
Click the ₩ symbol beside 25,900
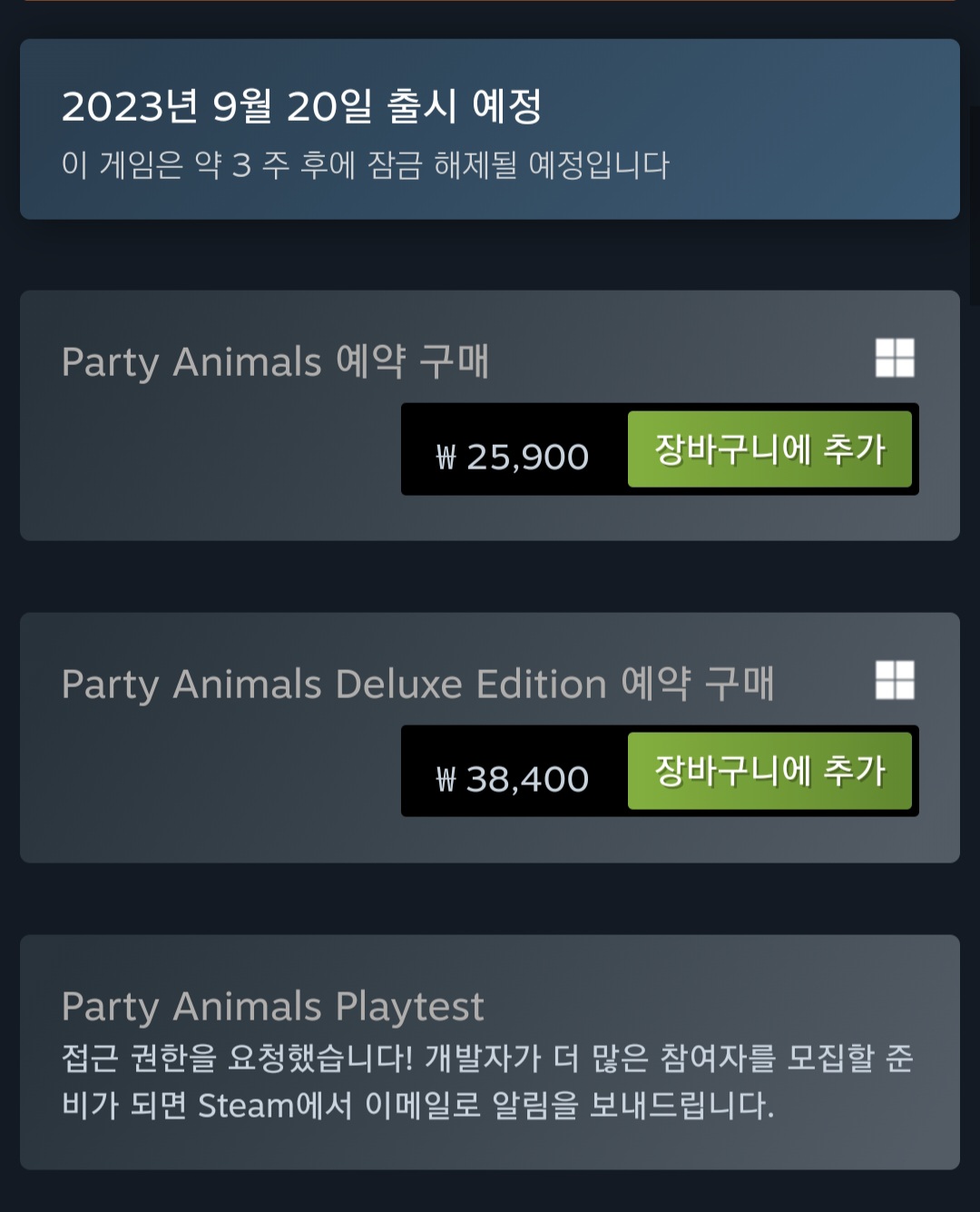pyautogui.click(x=446, y=457)
